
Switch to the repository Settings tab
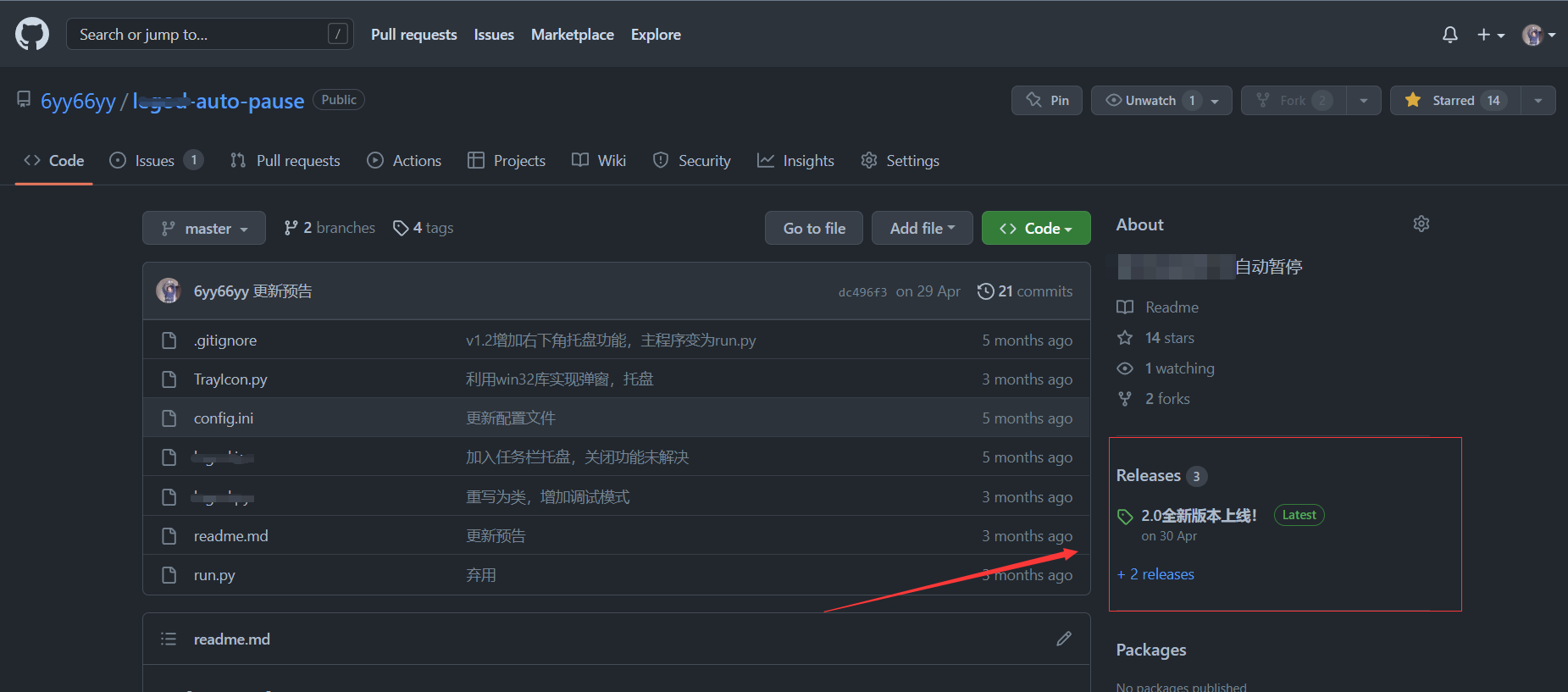pyautogui.click(x=900, y=160)
